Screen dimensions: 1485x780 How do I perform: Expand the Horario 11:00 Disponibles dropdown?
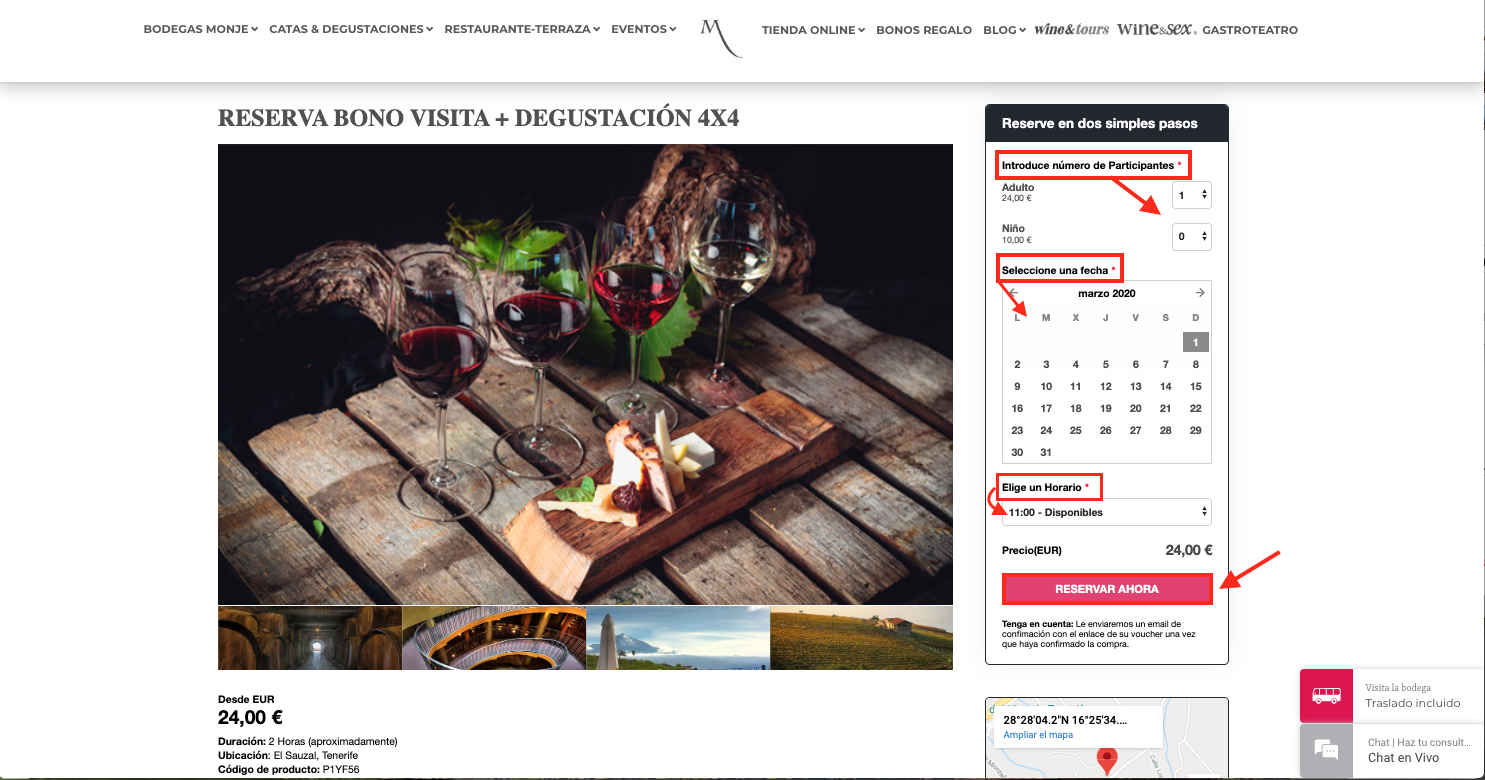pyautogui.click(x=1107, y=512)
